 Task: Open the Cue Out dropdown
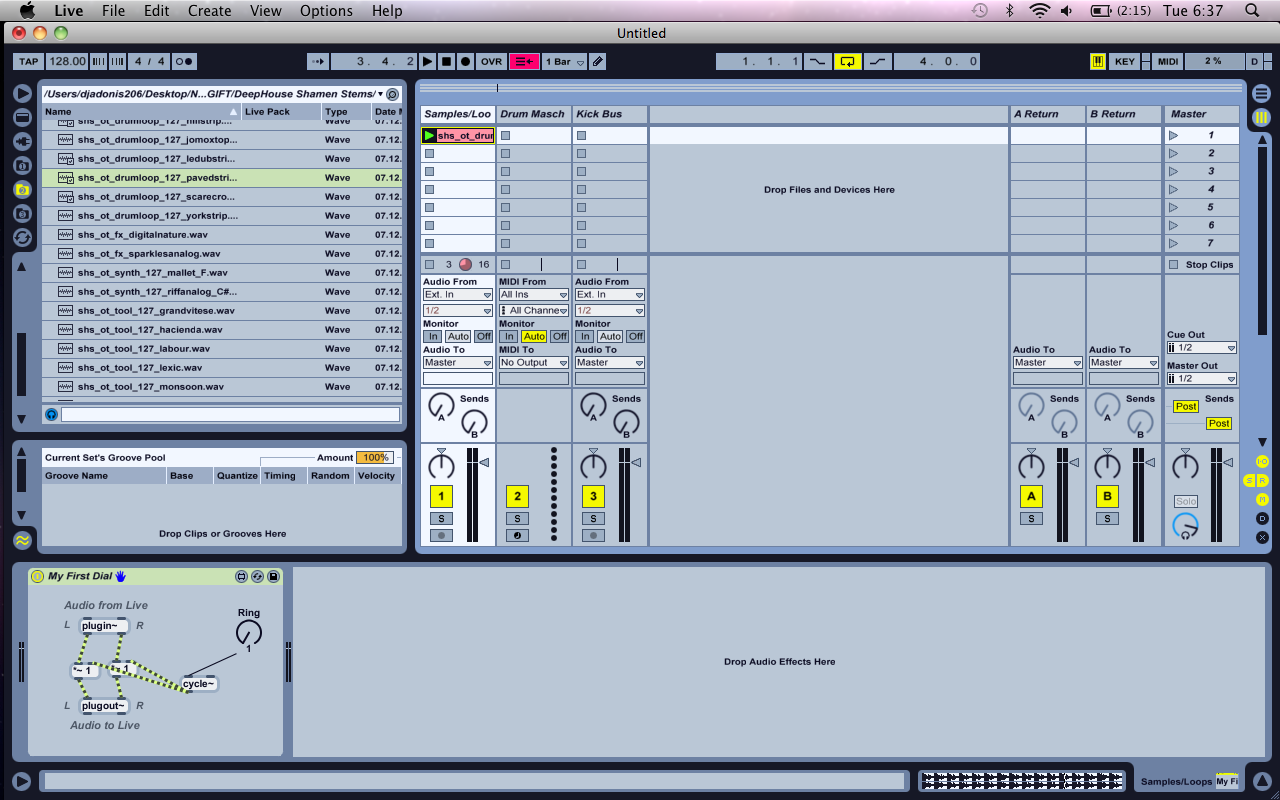point(1202,348)
